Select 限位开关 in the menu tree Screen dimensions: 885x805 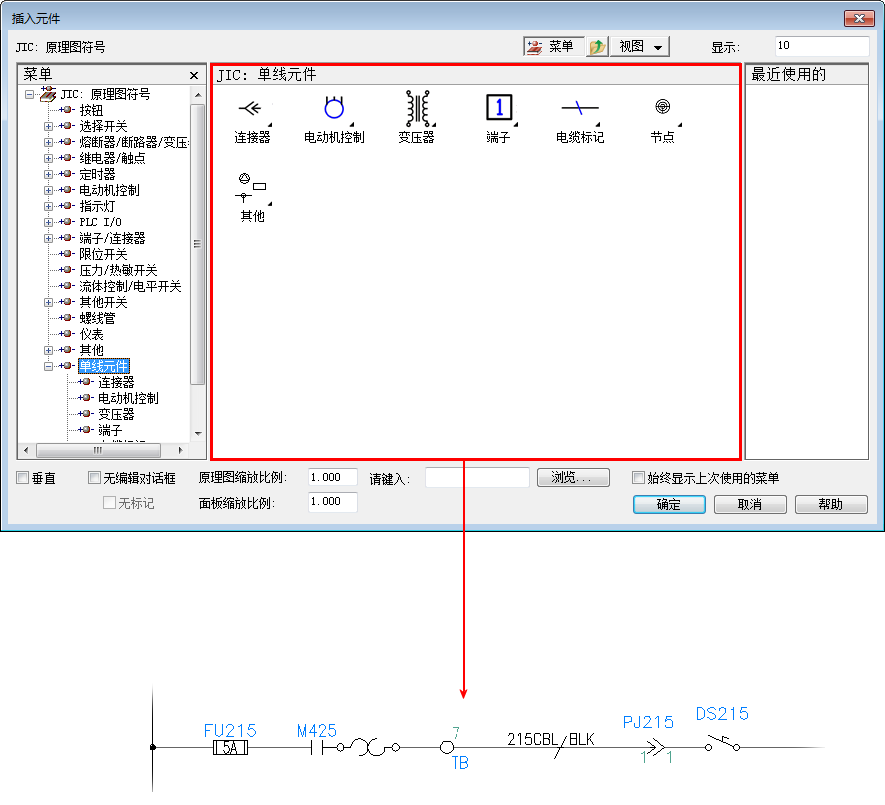pyautogui.click(x=103, y=255)
